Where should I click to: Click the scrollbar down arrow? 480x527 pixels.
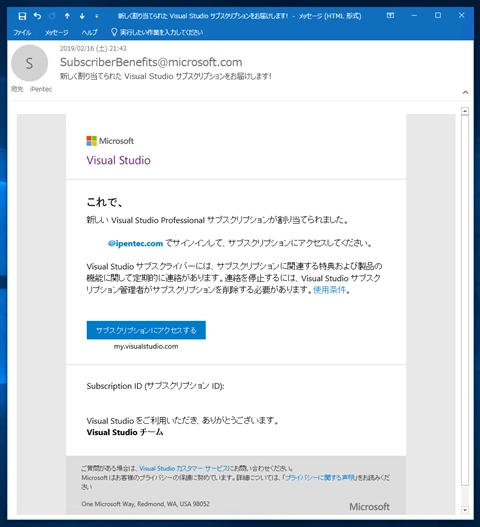click(465, 510)
